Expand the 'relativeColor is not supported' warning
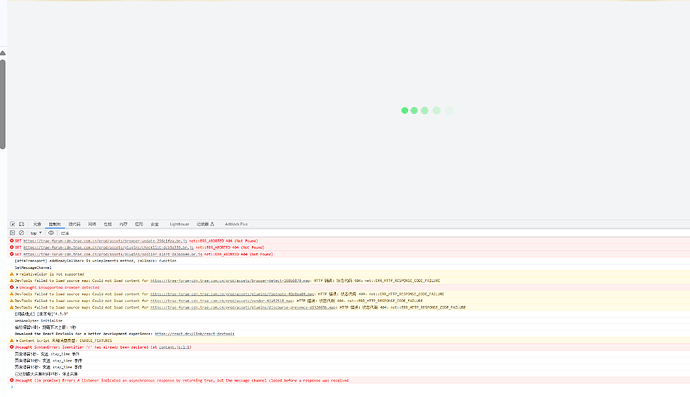This screenshot has width=690, height=397. (x=17, y=274)
